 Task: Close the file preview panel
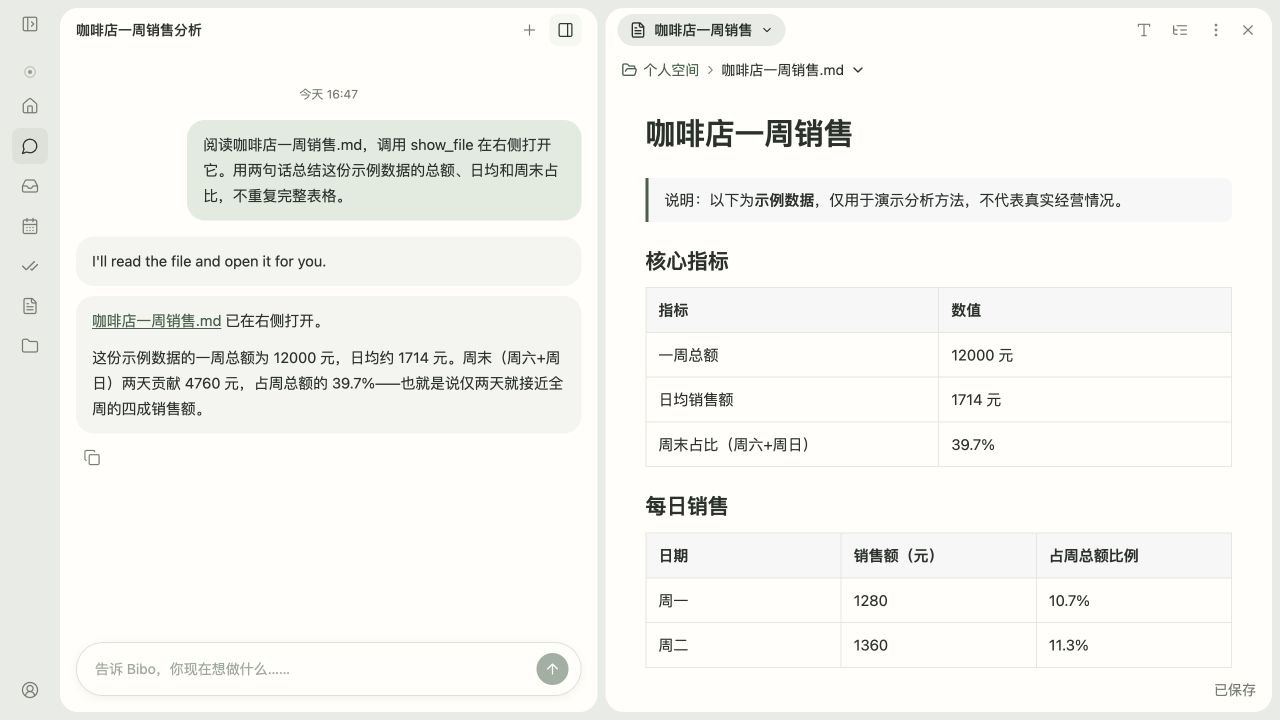(x=1248, y=30)
